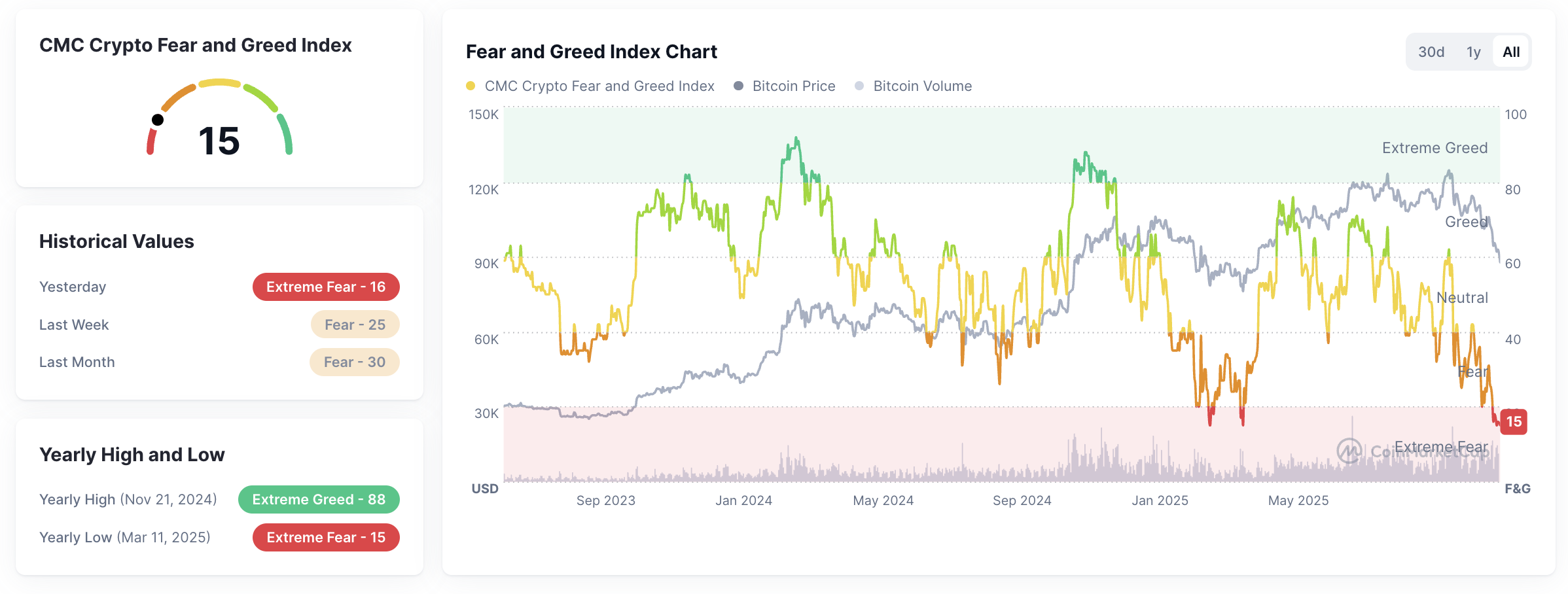Switch to the 30d time range
Screen dimensions: 1568x594
[1433, 51]
